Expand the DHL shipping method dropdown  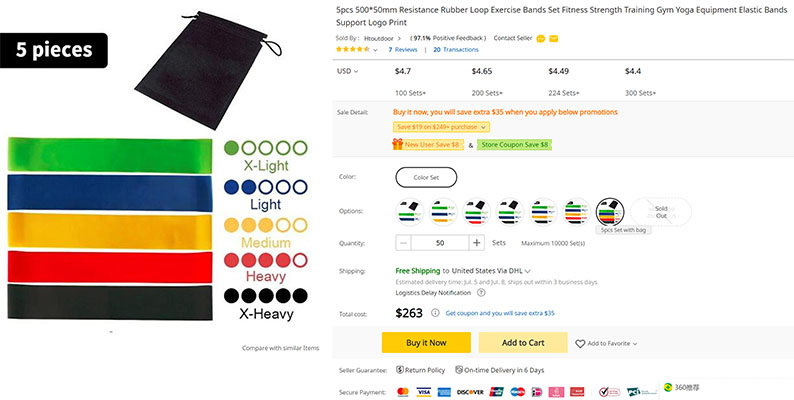[527, 270]
